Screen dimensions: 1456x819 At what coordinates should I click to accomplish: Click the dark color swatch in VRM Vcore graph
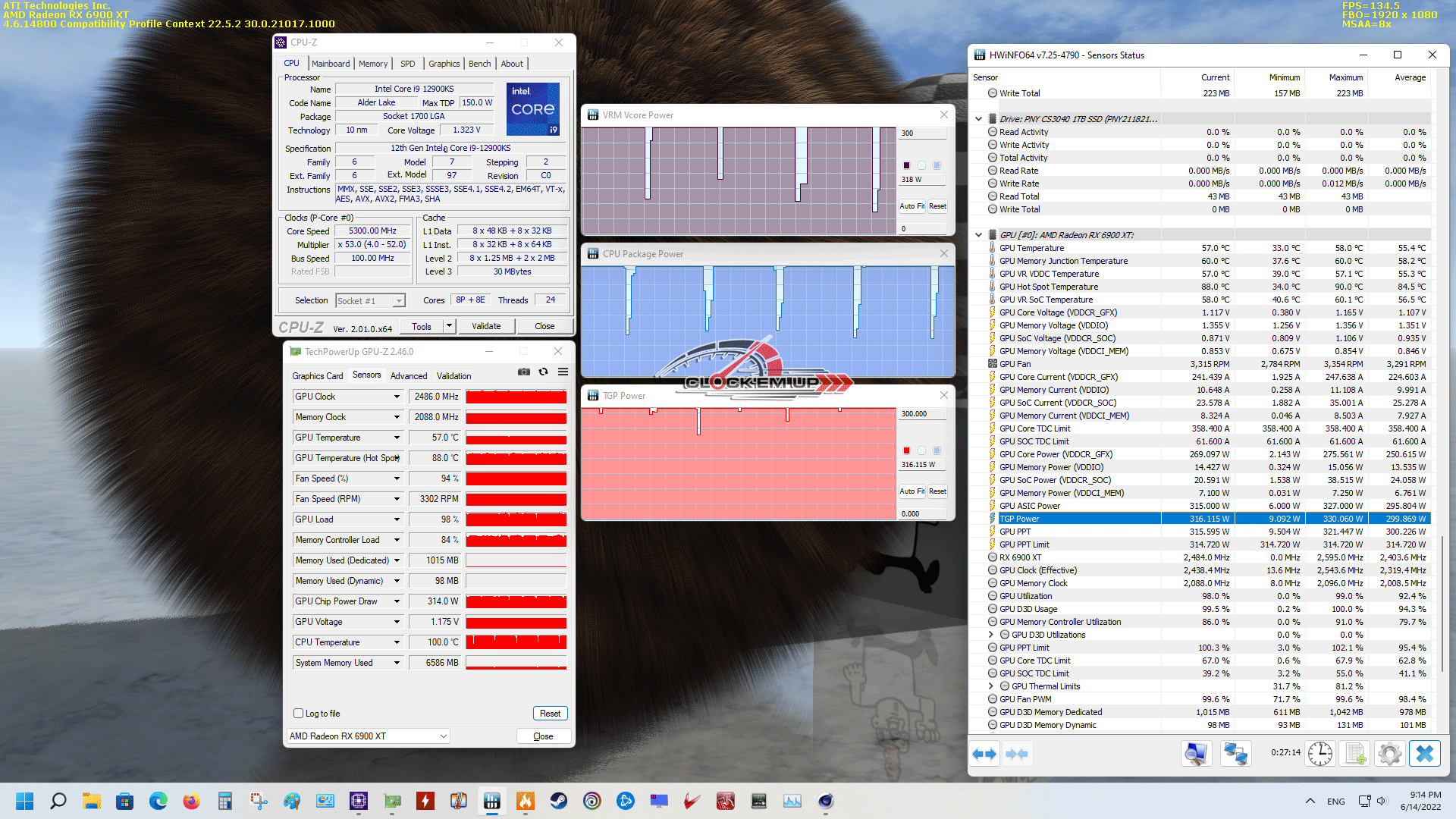906,165
